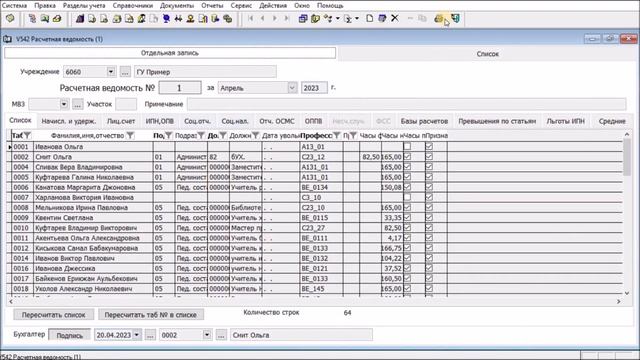The height and width of the screenshot is (360, 640).
Task: Click ellipsis button beside Учреждение field
Action: coord(125,72)
